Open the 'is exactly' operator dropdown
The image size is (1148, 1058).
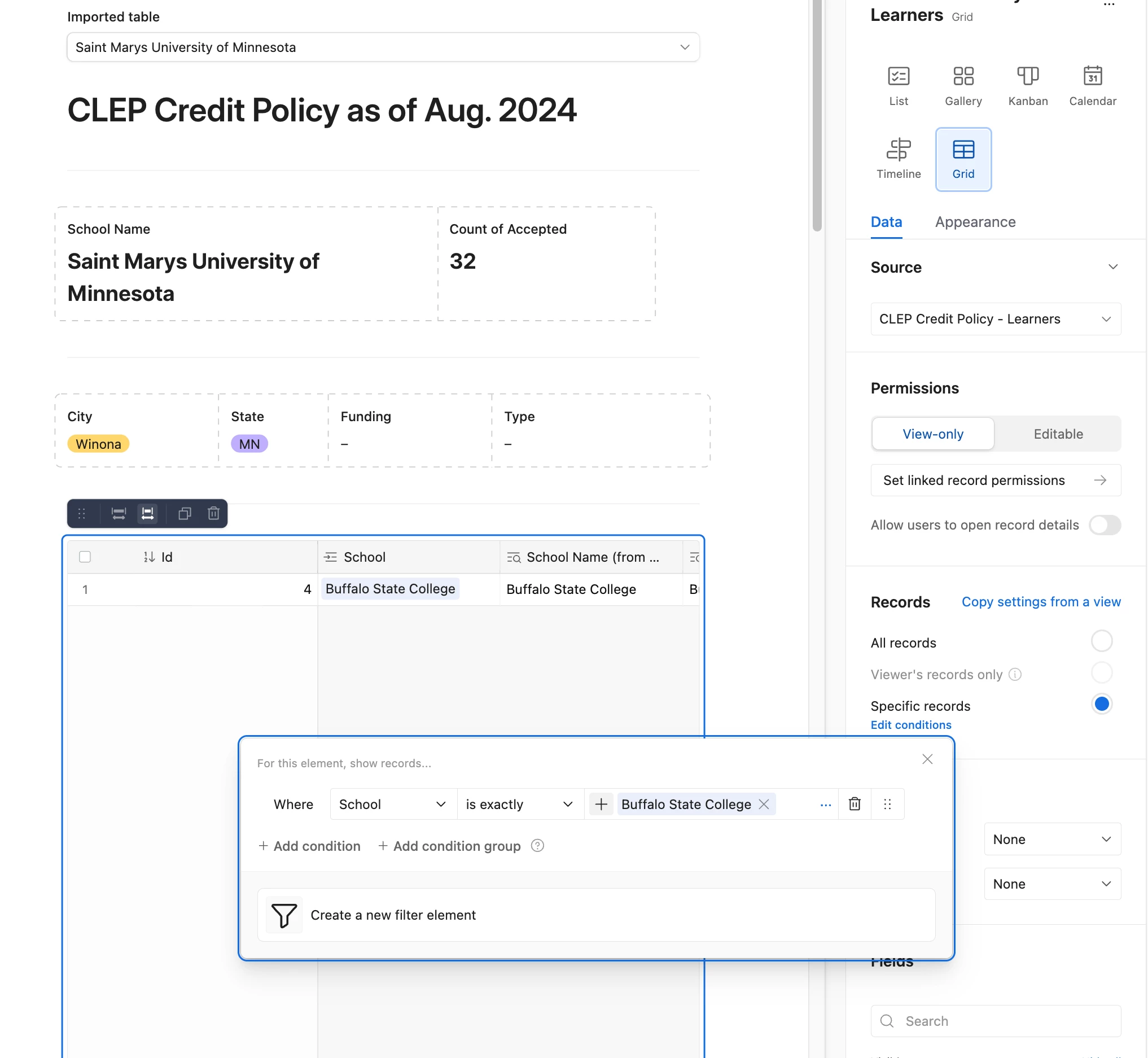(520, 804)
